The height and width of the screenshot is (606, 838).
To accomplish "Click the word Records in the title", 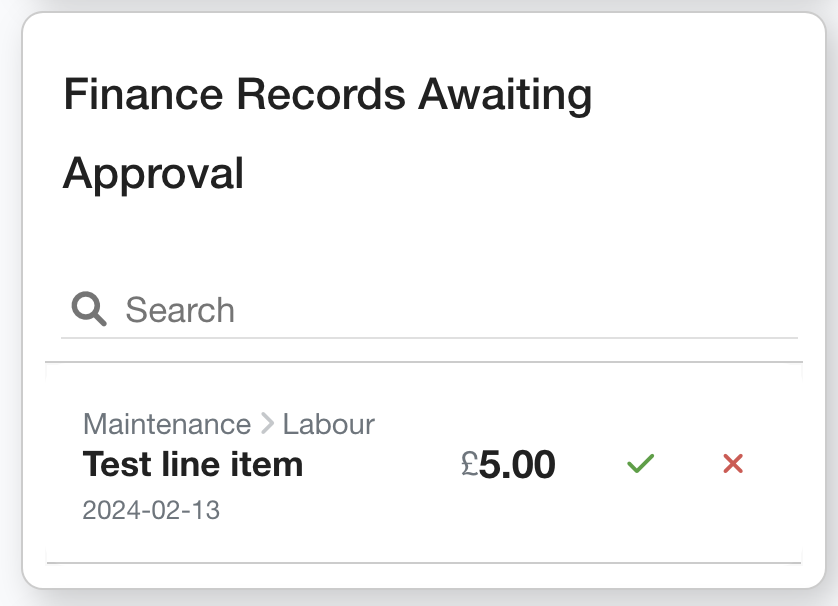I will (x=320, y=96).
